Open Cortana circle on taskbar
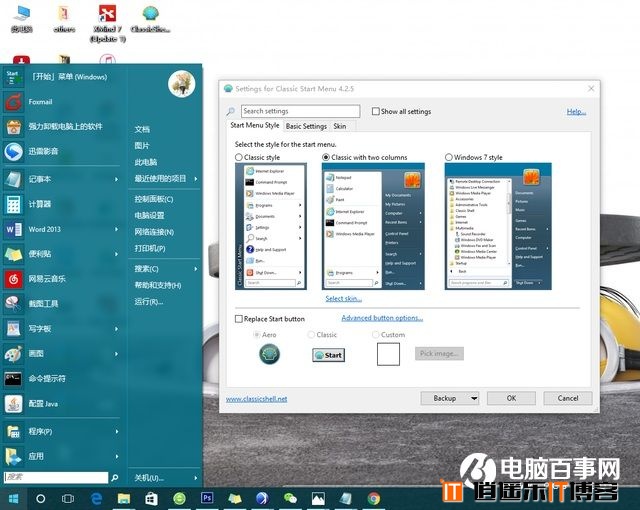640x510 pixels. 40,499
